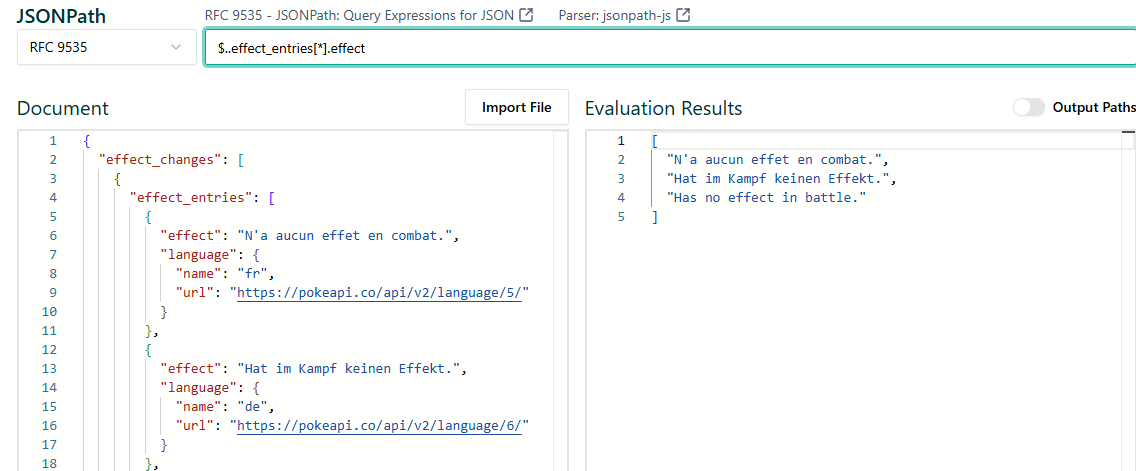Click the "effect_changes" key in document
The width and height of the screenshot is (1136, 471).
[x=162, y=159]
